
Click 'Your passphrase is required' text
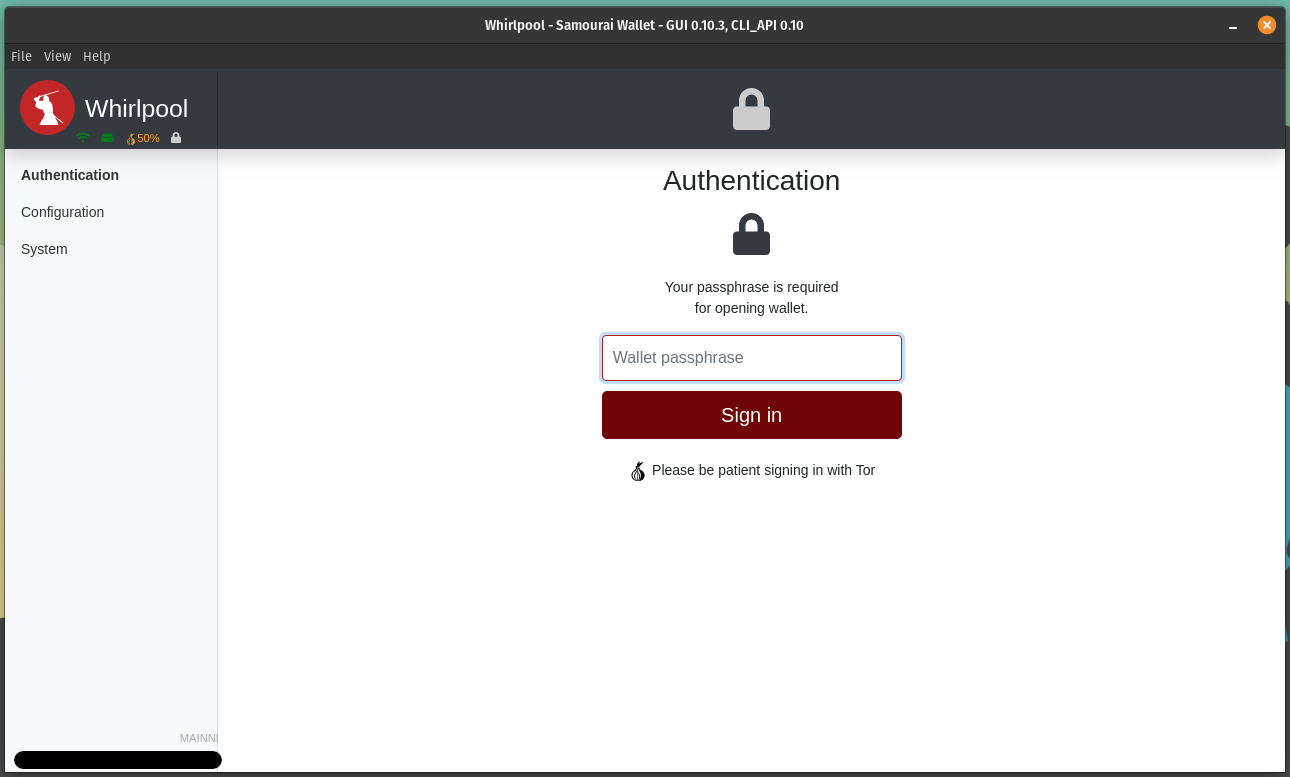tap(752, 287)
